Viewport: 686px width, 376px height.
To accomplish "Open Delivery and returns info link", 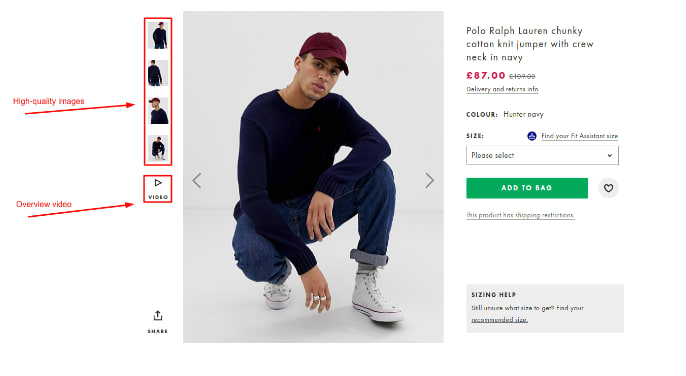I will click(x=502, y=89).
